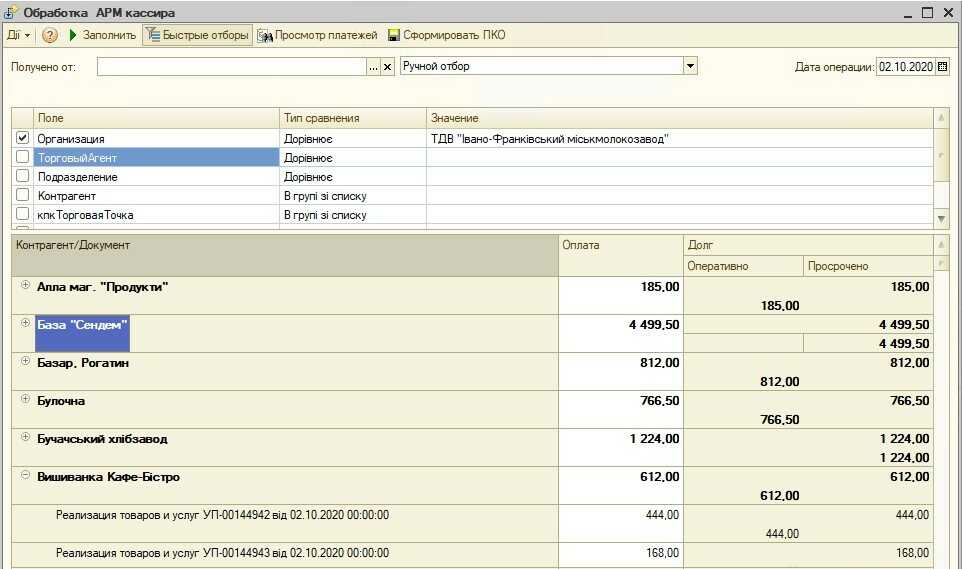This screenshot has height=569, width=962.
Task: Open the calendar picker for Дата операции
Action: pos(943,66)
